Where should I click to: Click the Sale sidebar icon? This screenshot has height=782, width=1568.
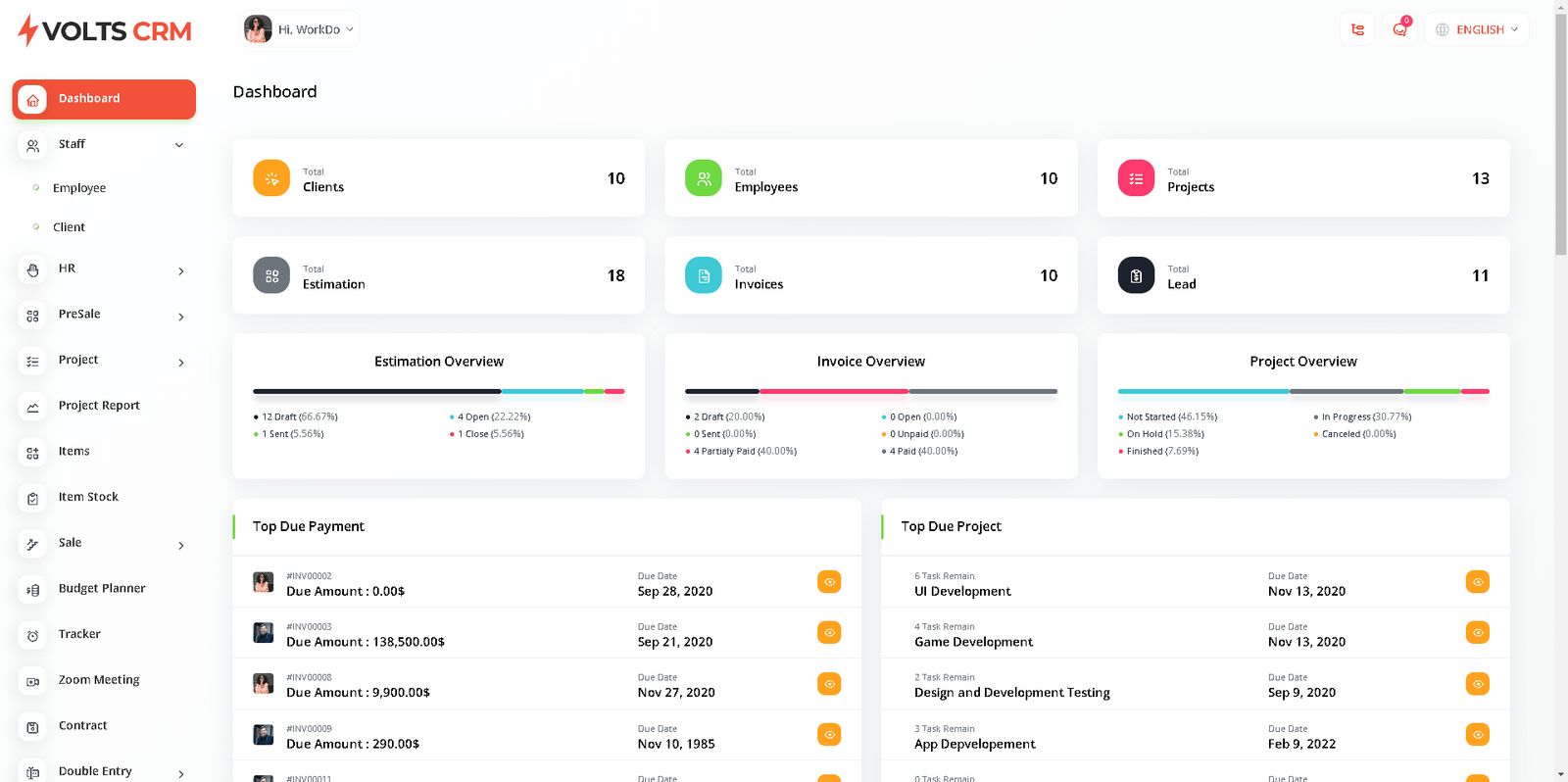point(32,544)
